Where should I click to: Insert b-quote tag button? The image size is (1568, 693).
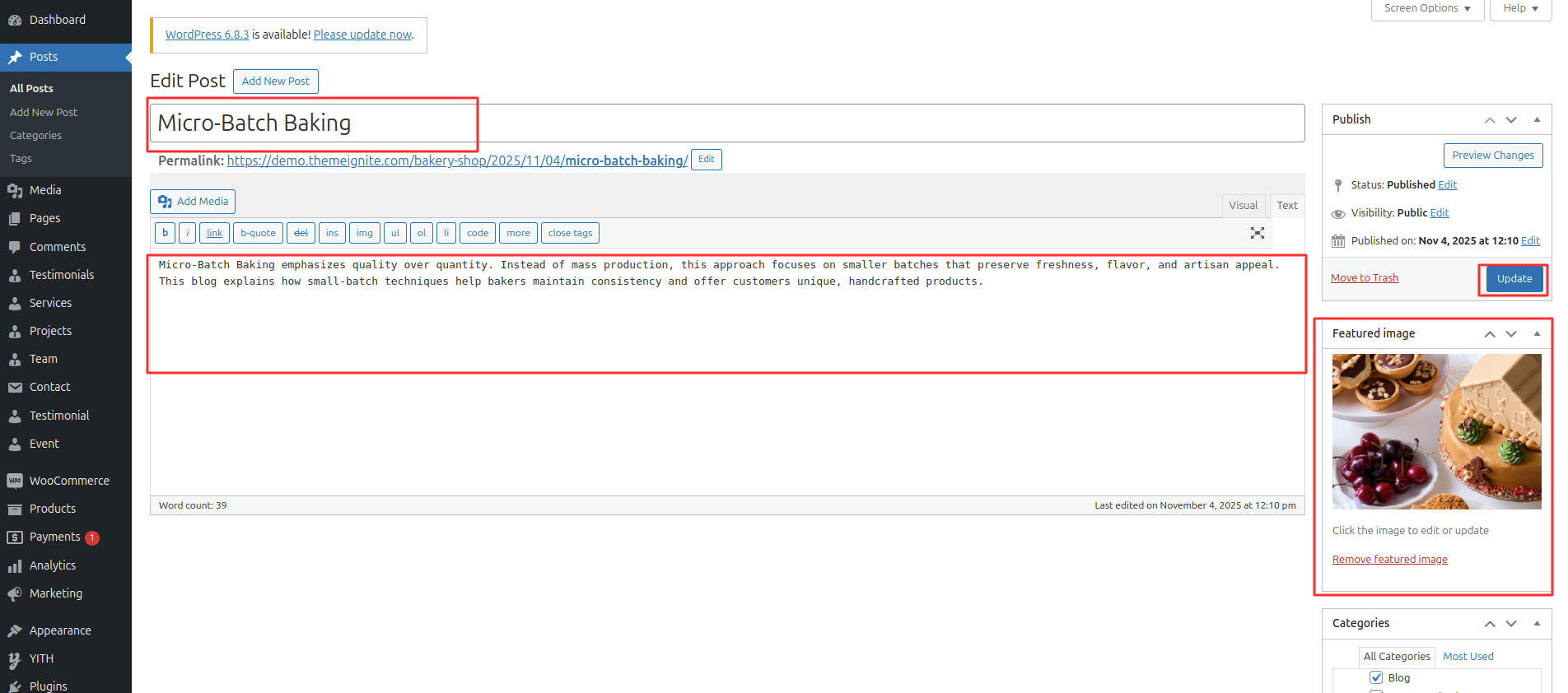[258, 233]
